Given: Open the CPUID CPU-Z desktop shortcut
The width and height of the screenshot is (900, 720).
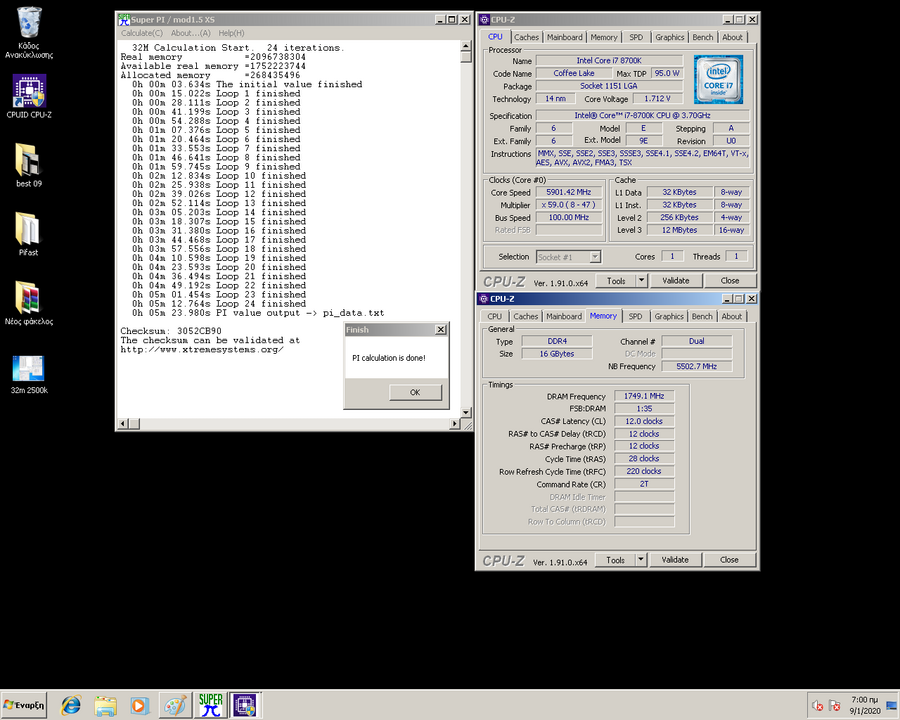Looking at the screenshot, I should pos(29,96).
